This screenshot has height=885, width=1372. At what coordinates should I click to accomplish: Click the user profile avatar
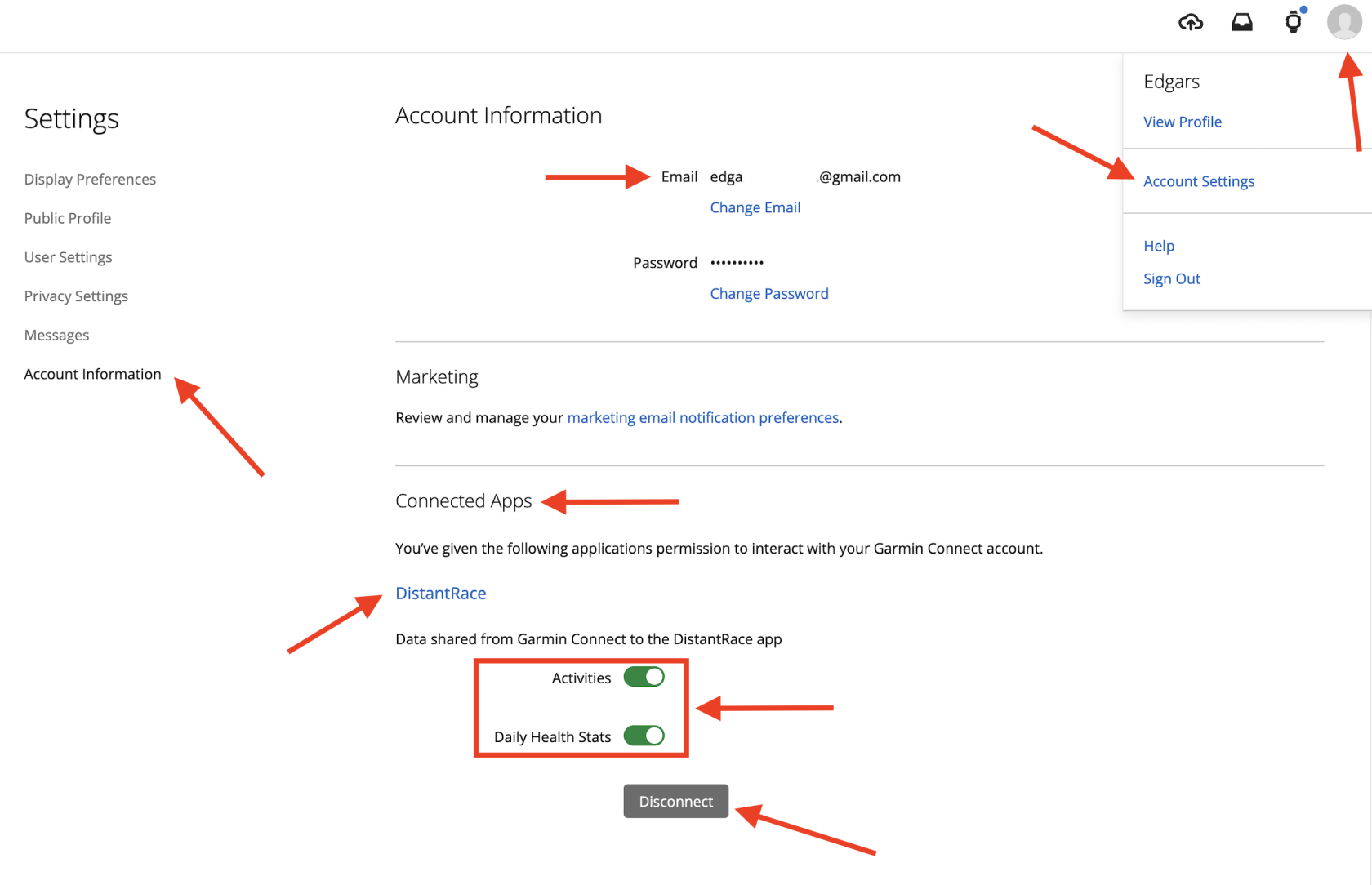pos(1344,22)
